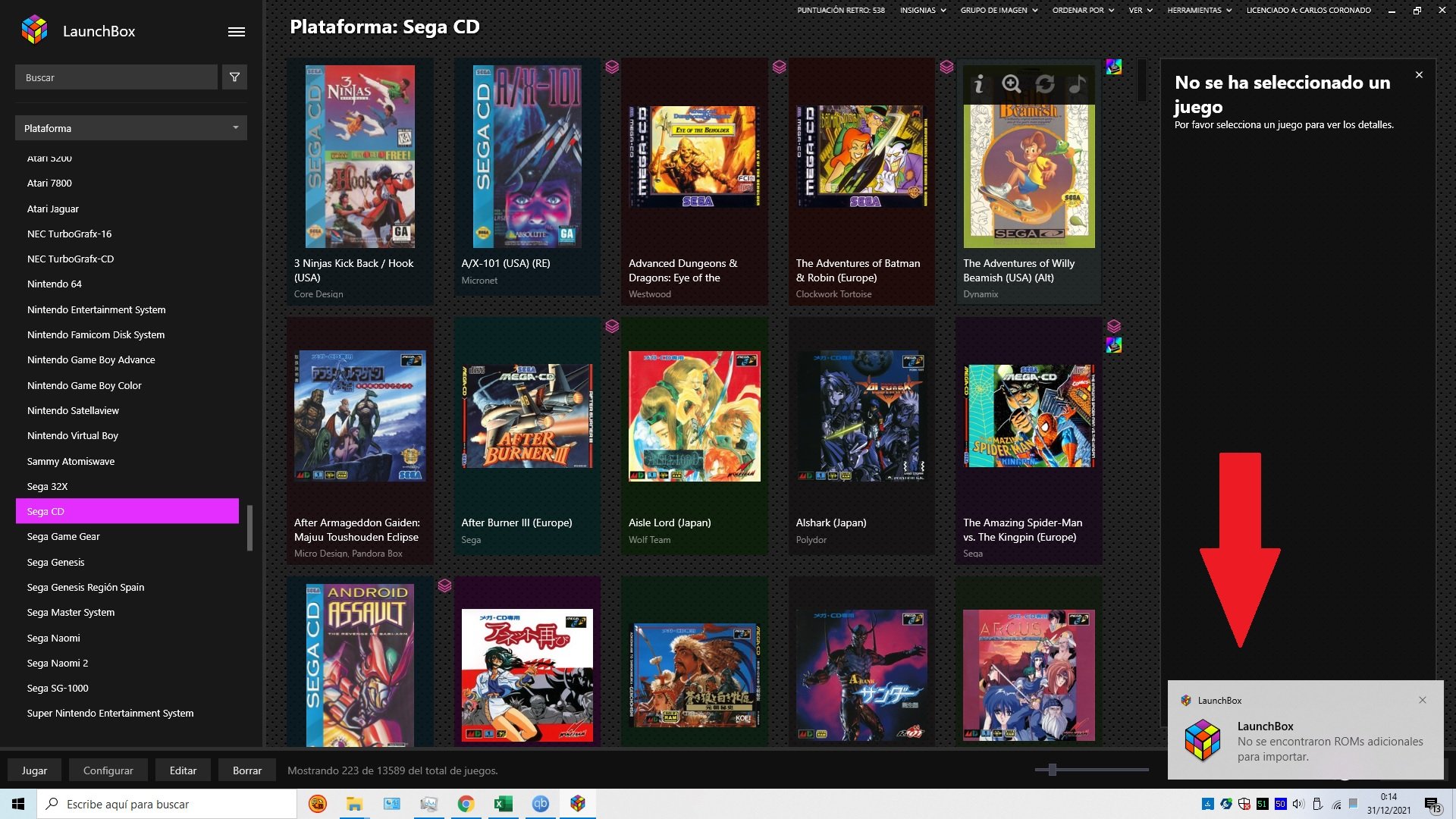This screenshot has height=819, width=1456.
Task: Click layers badge beside Batman & Robin cover
Action: coord(946,67)
